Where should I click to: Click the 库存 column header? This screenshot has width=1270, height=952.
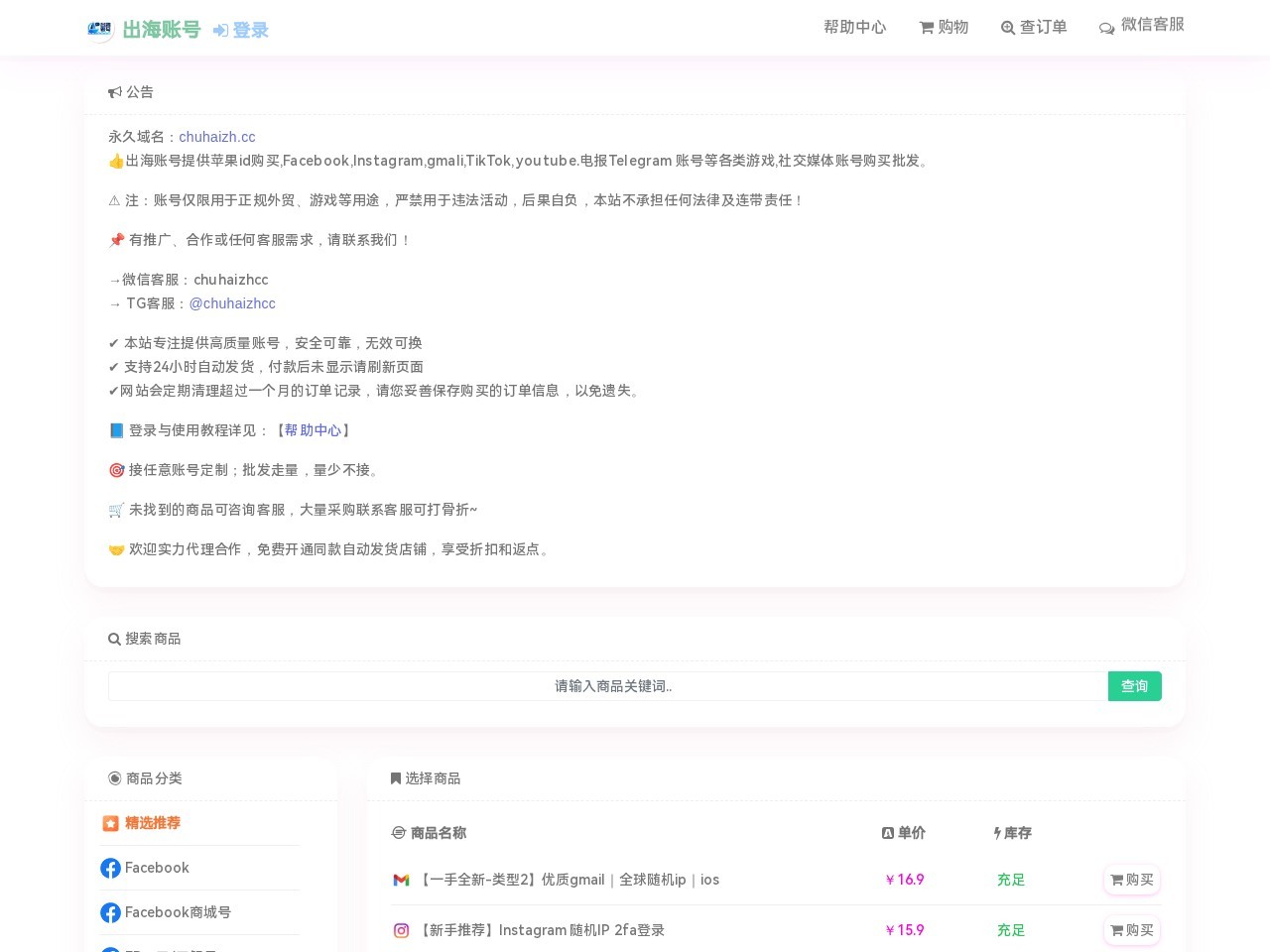tap(1013, 833)
